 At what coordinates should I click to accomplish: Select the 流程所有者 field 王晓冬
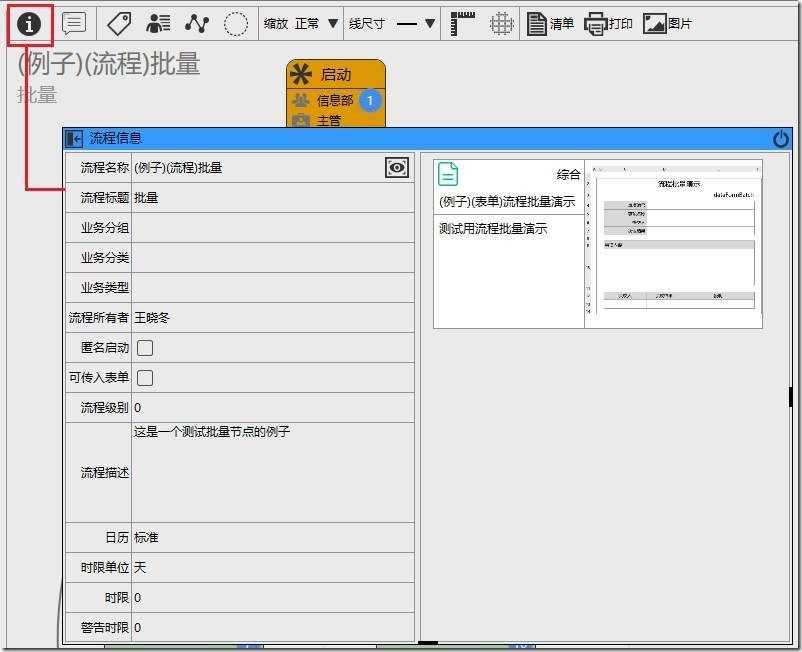click(x=273, y=318)
